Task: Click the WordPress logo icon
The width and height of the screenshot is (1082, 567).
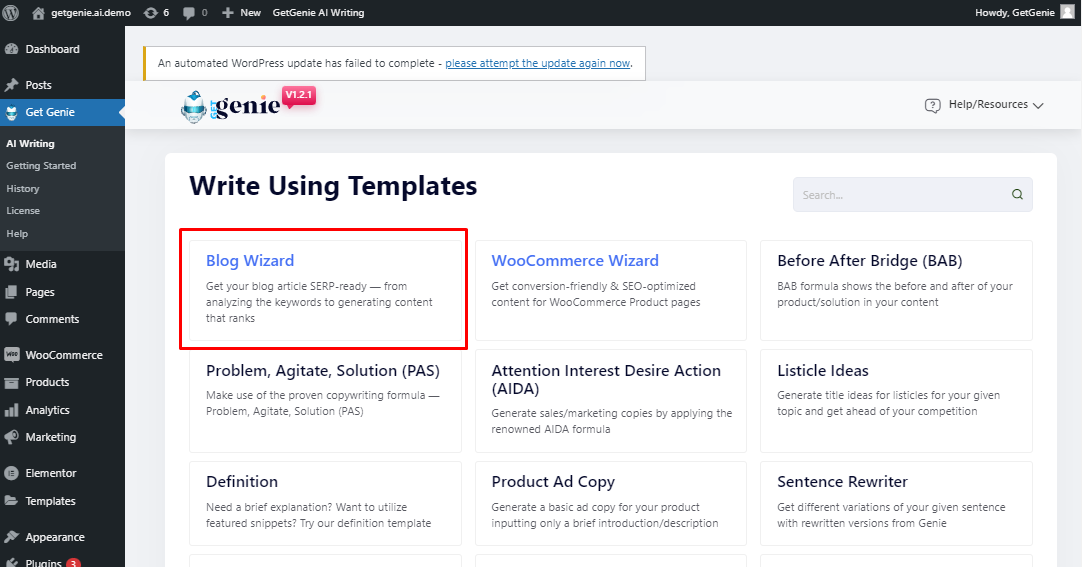Action: [10, 12]
